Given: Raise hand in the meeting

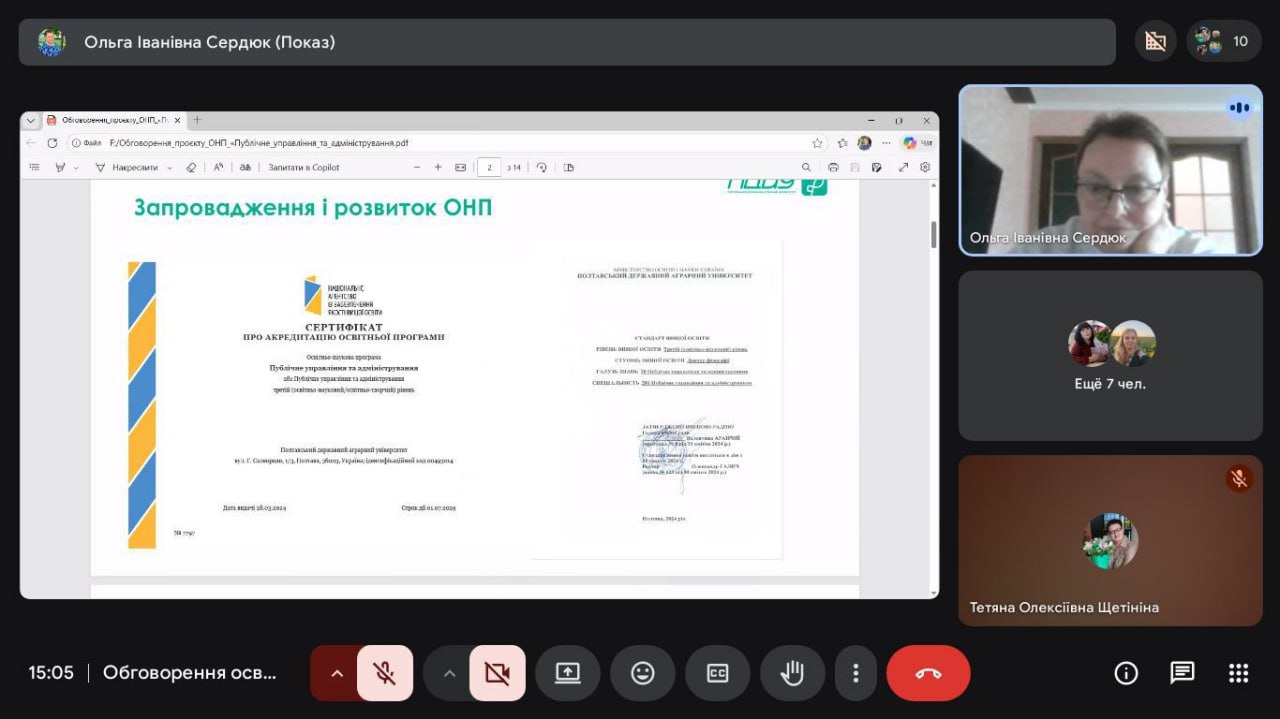Looking at the screenshot, I should (x=792, y=673).
